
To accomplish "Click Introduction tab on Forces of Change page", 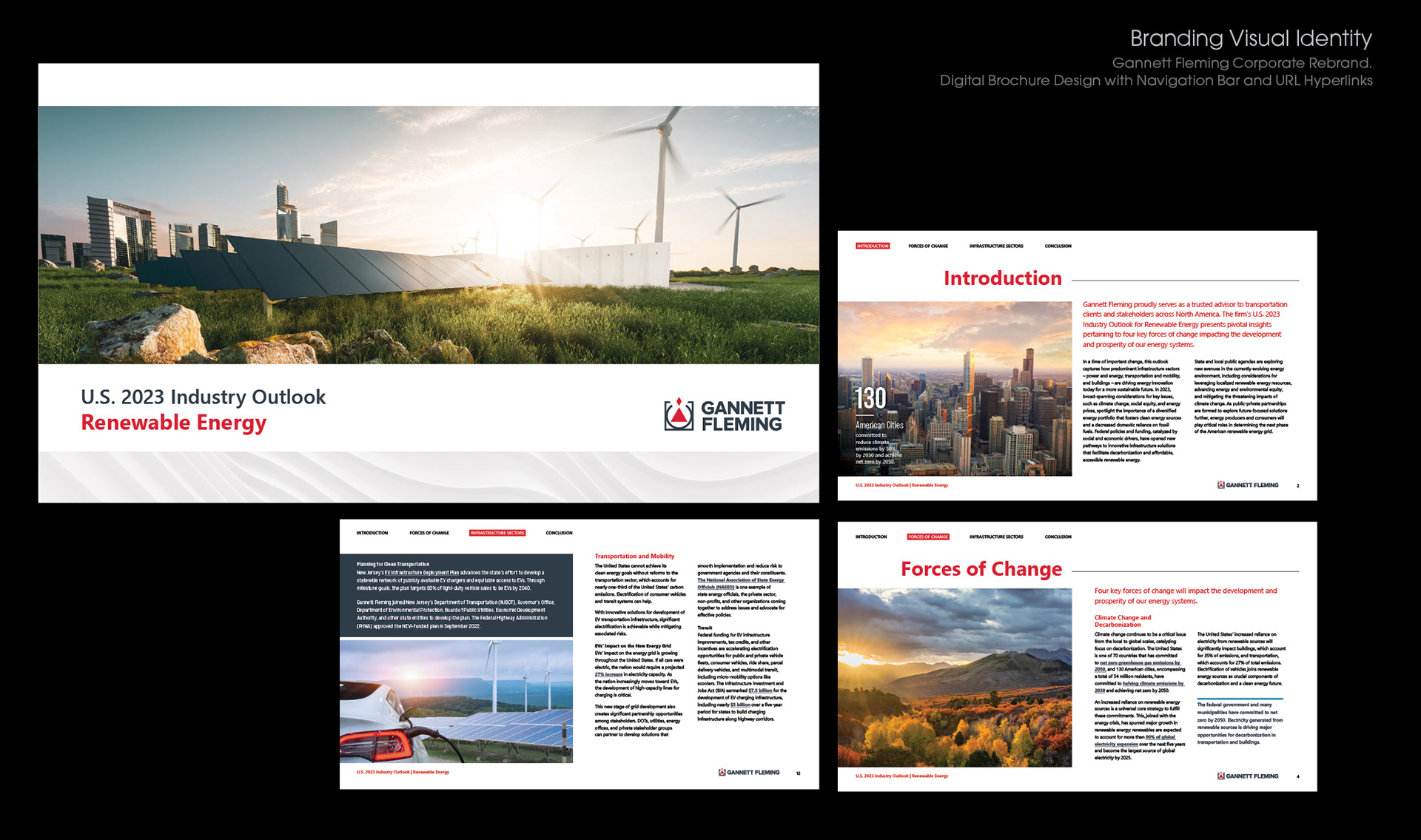I will (x=871, y=537).
